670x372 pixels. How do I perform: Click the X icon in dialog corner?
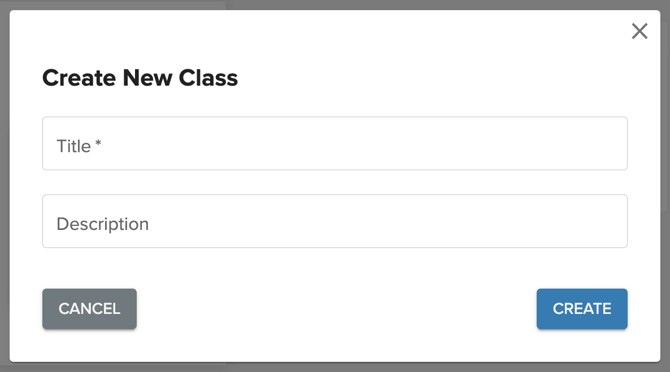tap(639, 31)
